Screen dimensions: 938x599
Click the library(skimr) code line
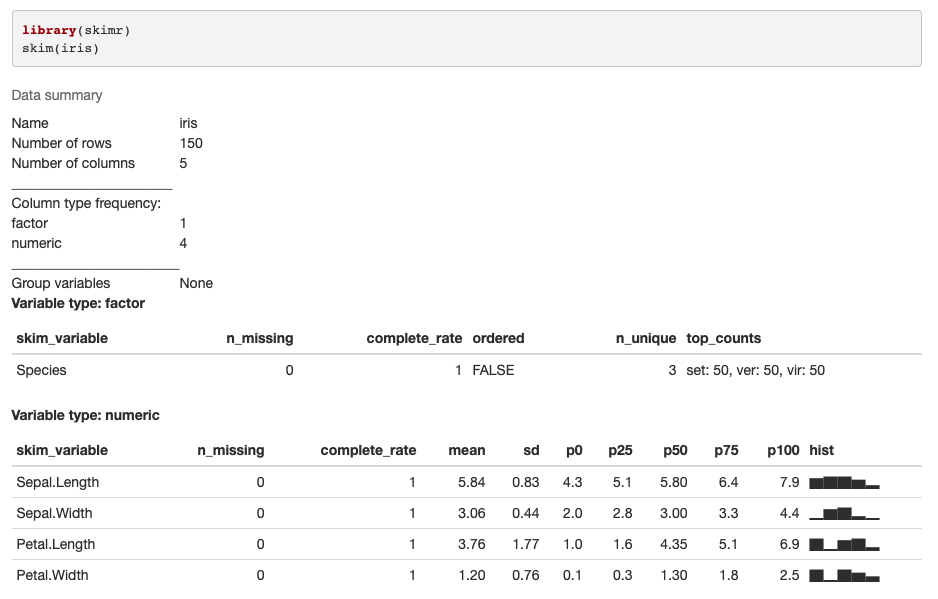(x=76, y=31)
